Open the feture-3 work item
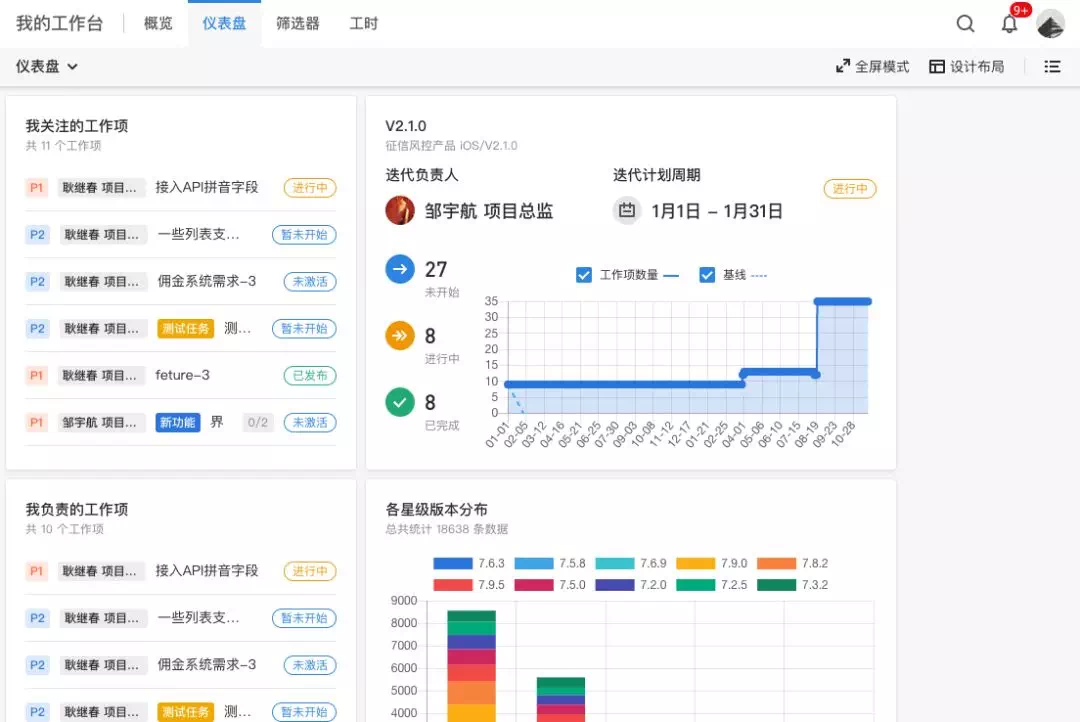1080x722 pixels. pyautogui.click(x=183, y=375)
